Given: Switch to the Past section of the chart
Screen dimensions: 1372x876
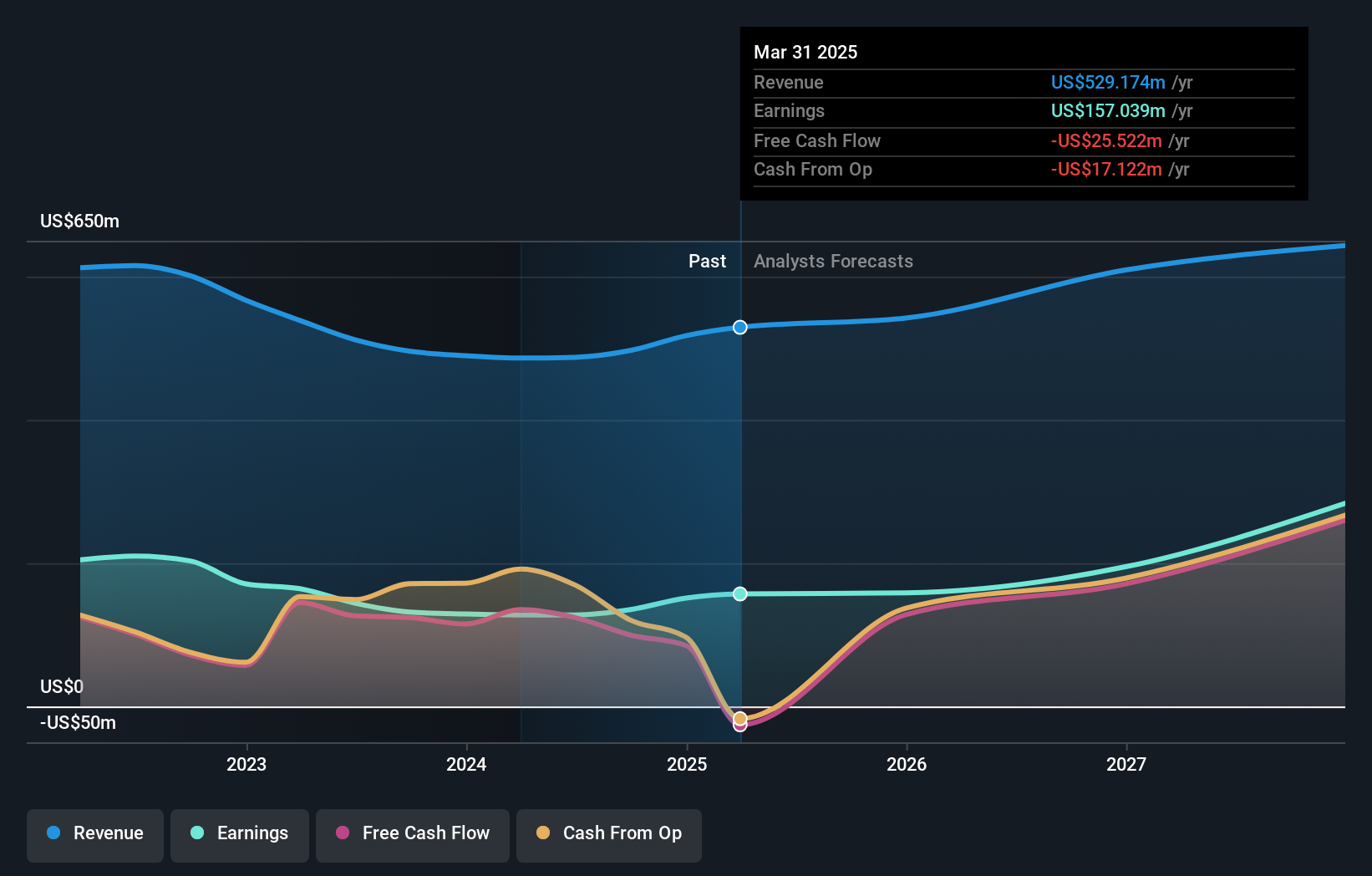Looking at the screenshot, I should point(708,261).
